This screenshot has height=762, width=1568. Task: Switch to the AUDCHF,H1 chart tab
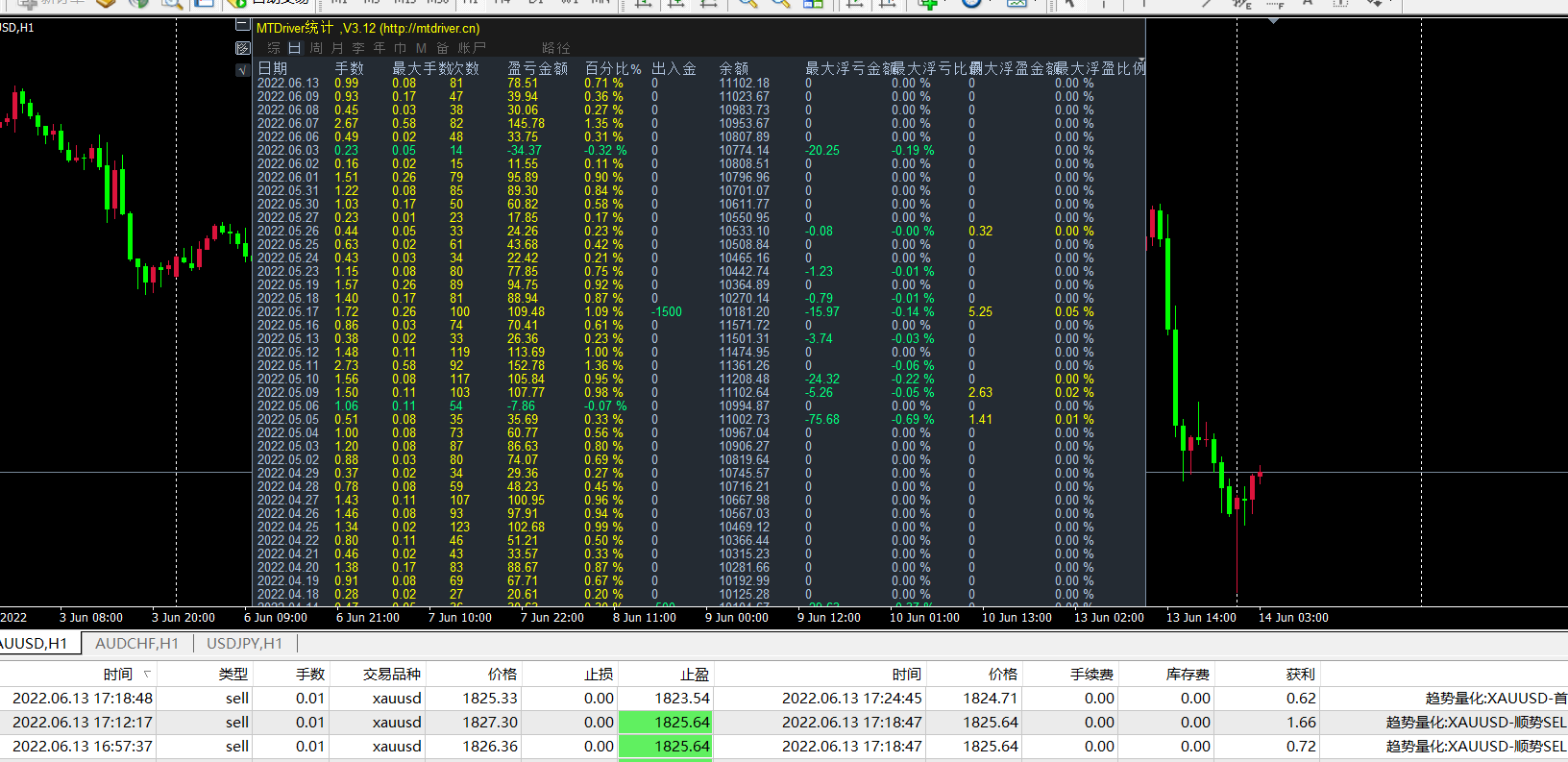pyautogui.click(x=136, y=644)
